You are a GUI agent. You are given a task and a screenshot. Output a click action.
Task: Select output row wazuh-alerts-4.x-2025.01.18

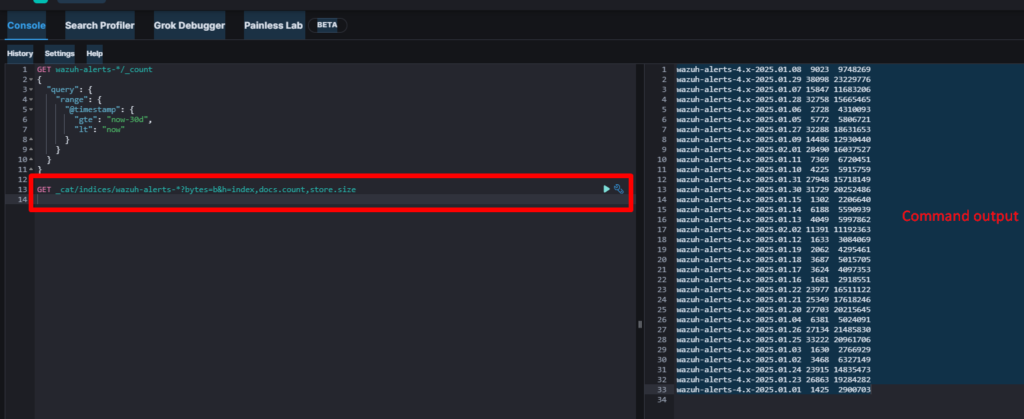point(773,260)
